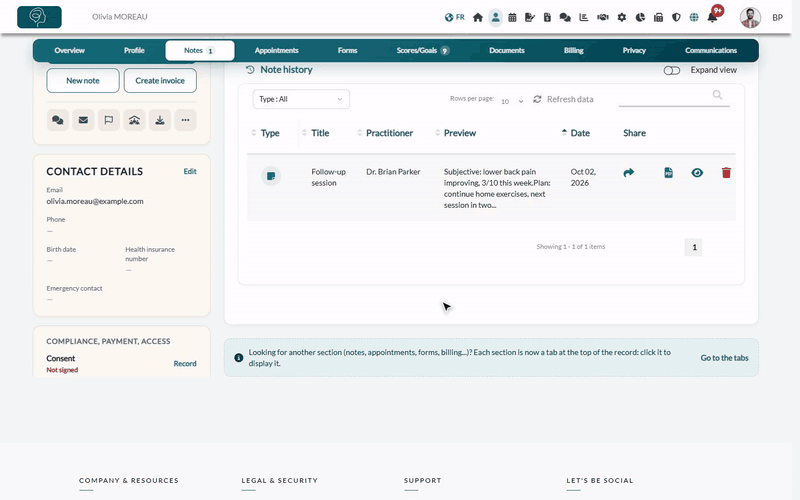Click the note type icon in the Follow-up row
This screenshot has width=800, height=500.
pos(271,176)
